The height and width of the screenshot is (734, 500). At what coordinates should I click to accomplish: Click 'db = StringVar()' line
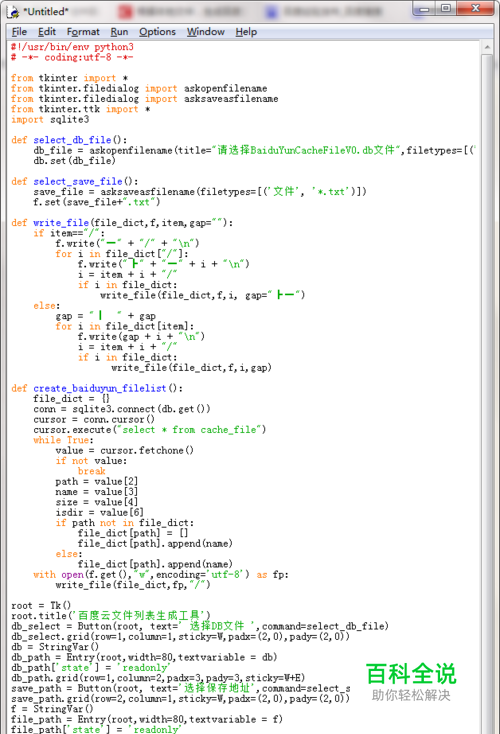55,647
